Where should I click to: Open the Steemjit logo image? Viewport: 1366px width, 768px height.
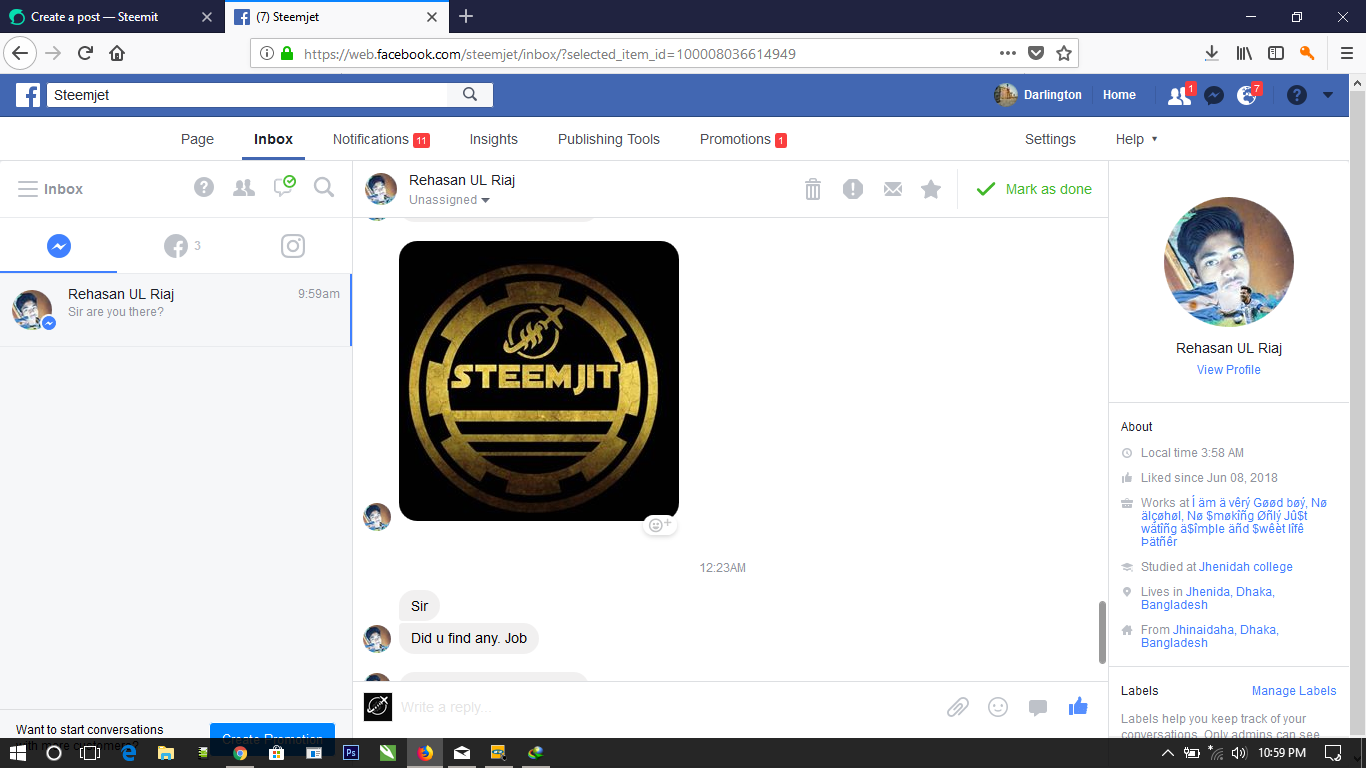pyautogui.click(x=539, y=381)
